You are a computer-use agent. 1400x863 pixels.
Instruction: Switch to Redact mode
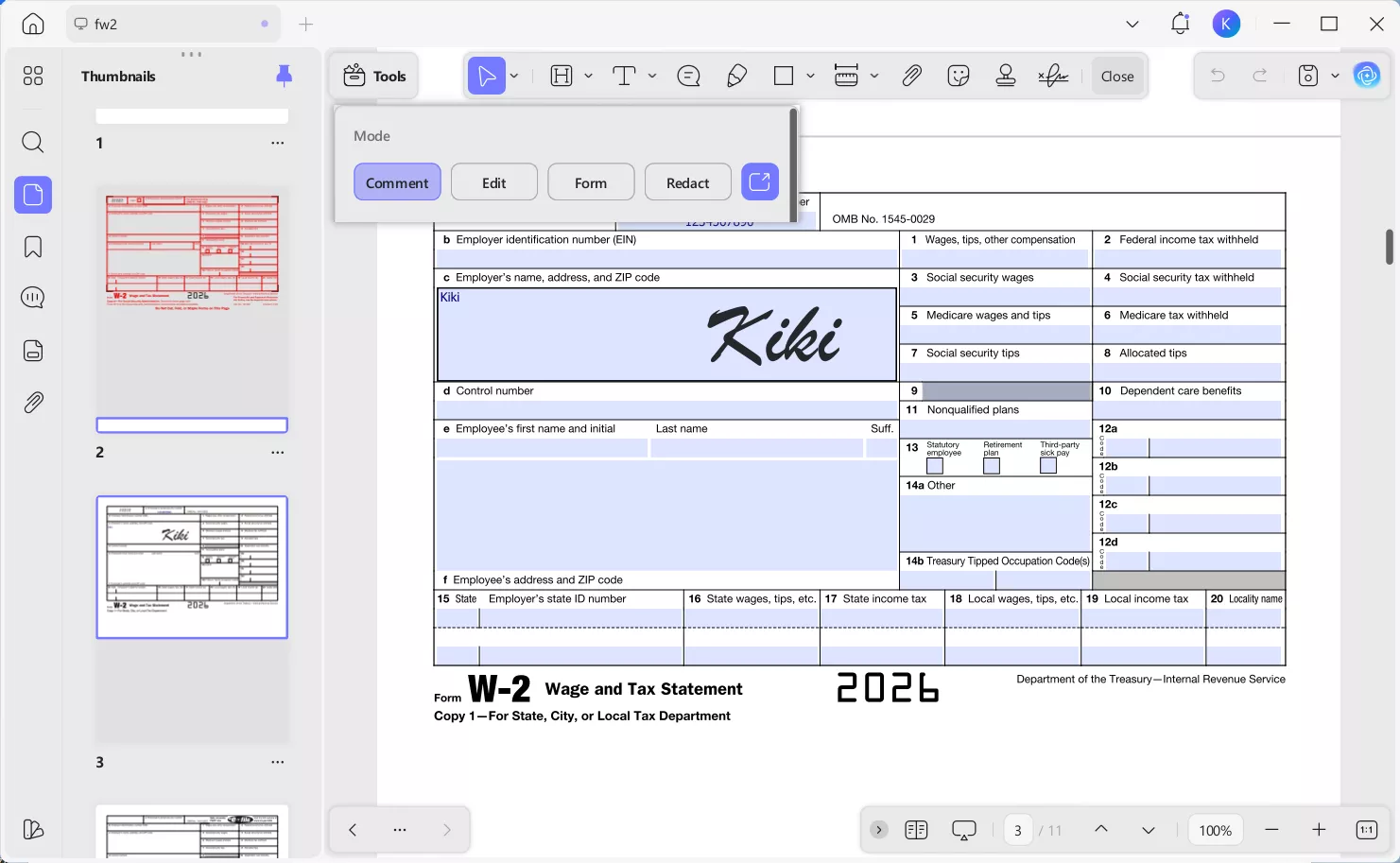(x=687, y=182)
